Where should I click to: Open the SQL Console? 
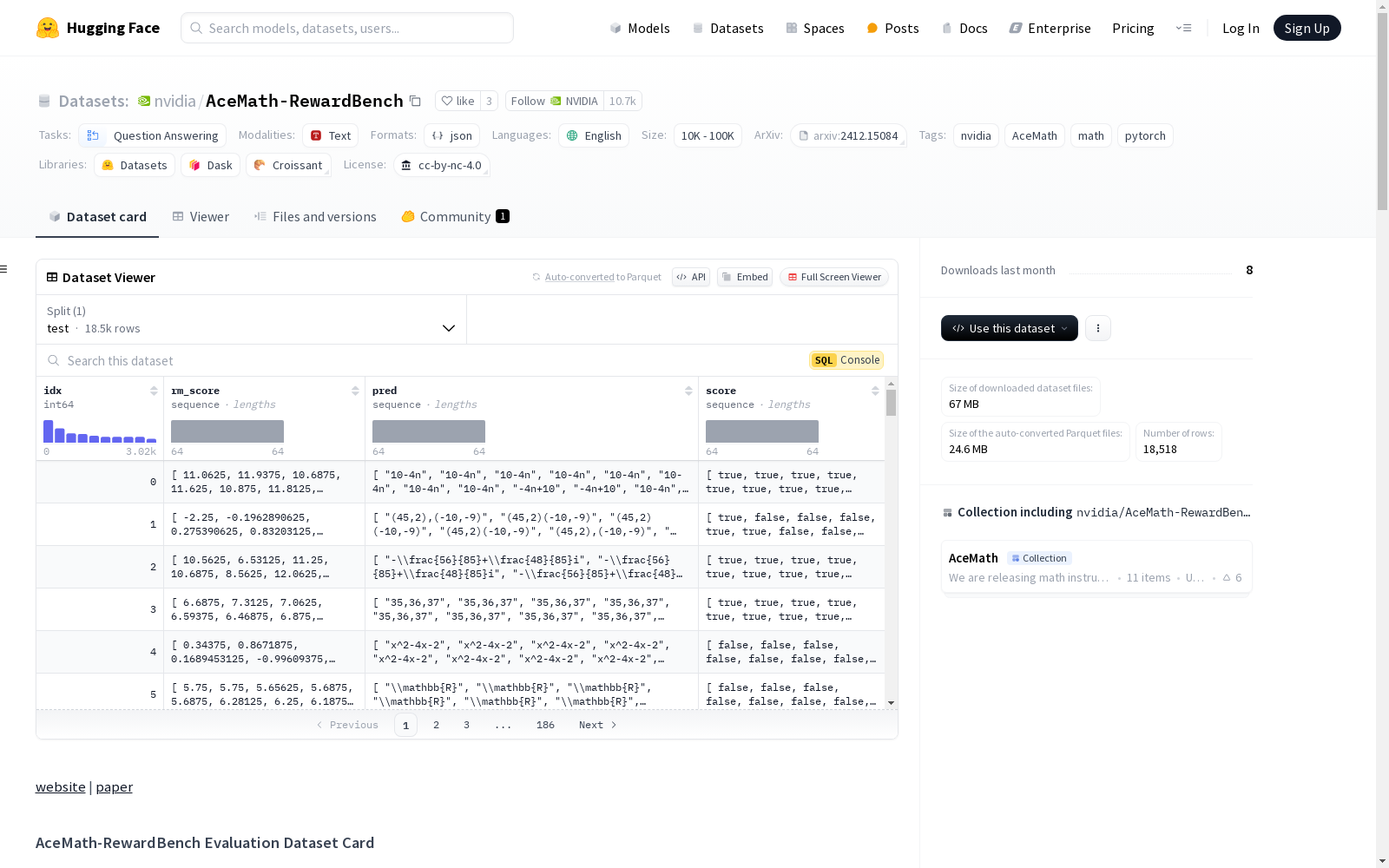coord(846,360)
